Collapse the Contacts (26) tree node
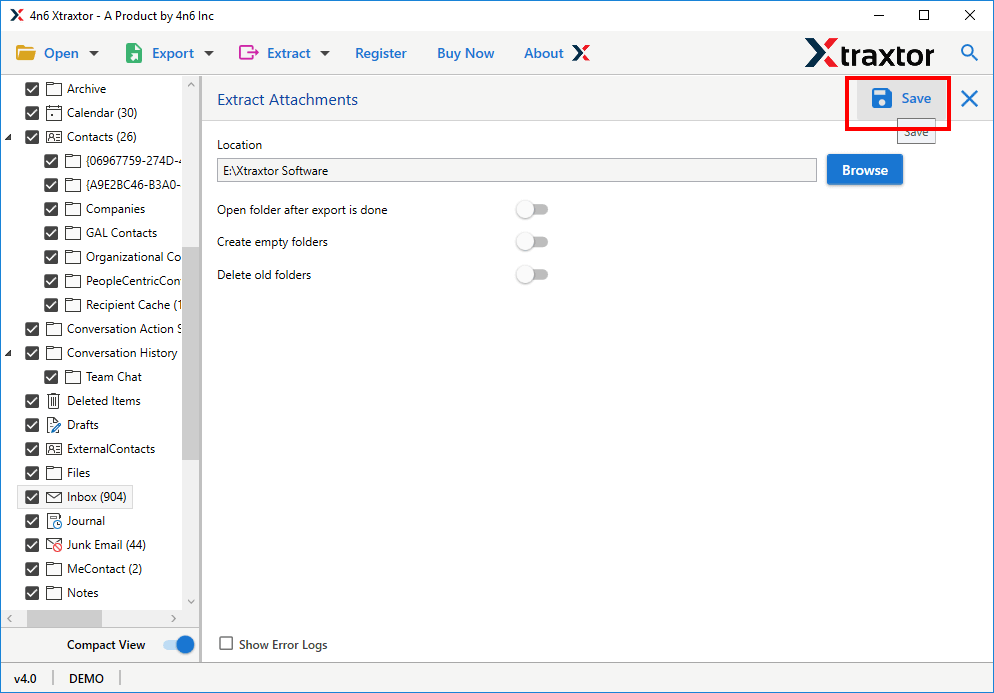Screen dimensions: 994x693 point(9,137)
